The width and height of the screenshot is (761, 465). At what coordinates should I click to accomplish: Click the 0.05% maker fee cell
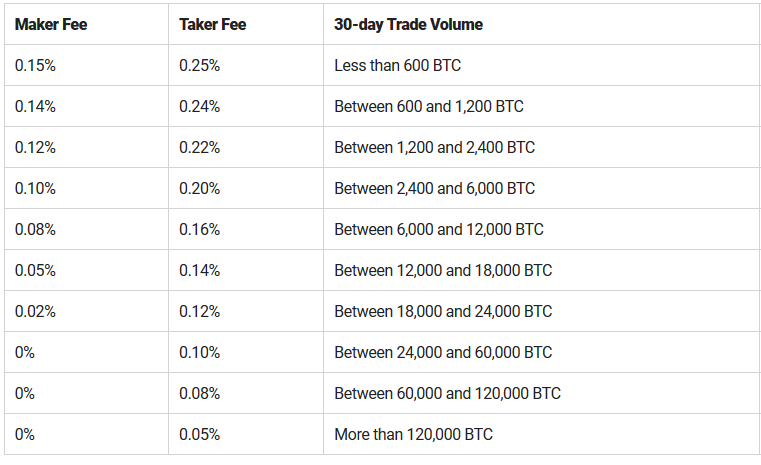86,270
